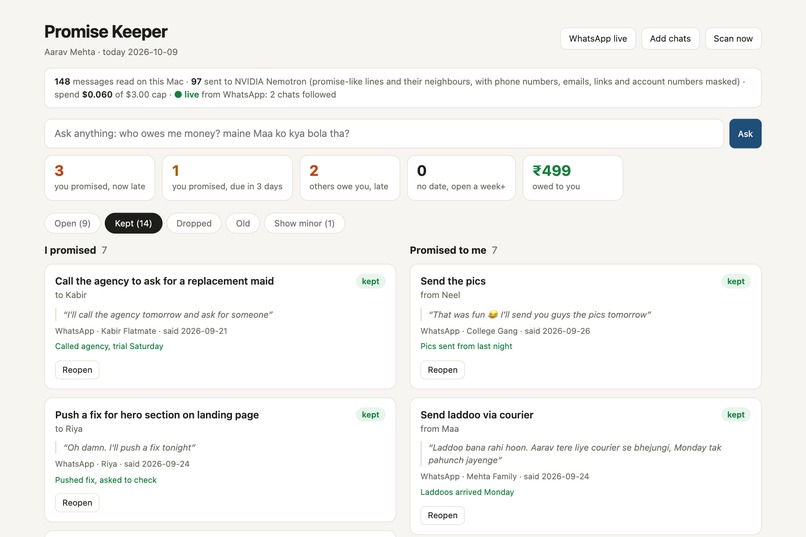
Task: Click the 'Promised to me' column heading
Action: [448, 250]
